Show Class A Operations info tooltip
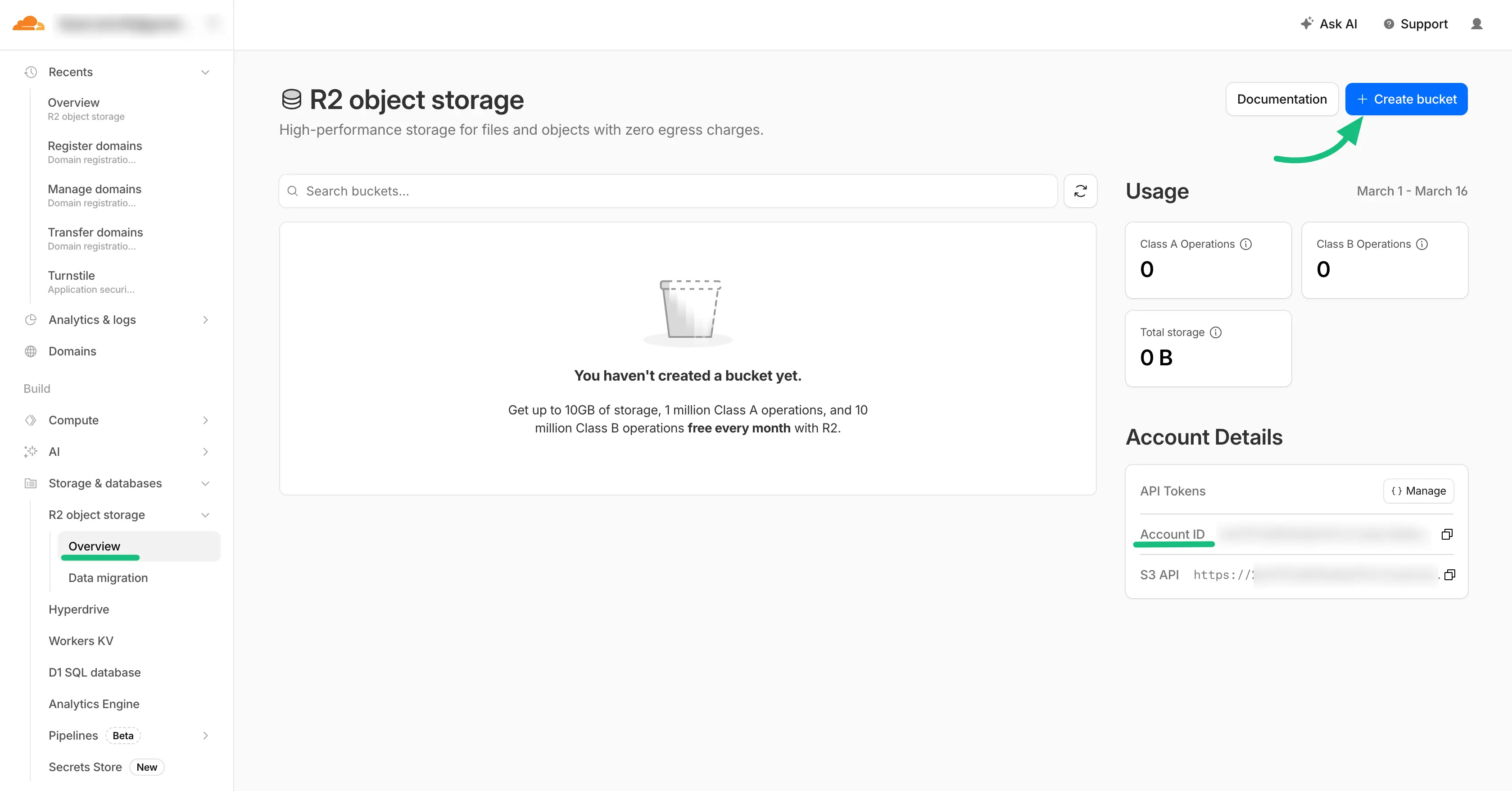 [x=1247, y=244]
